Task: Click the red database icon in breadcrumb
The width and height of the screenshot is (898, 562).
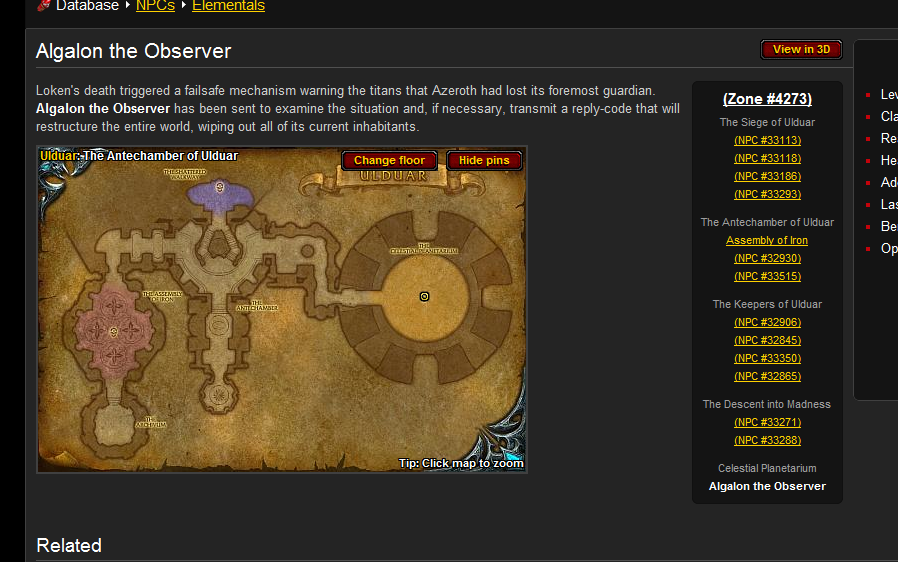Action: pos(44,6)
